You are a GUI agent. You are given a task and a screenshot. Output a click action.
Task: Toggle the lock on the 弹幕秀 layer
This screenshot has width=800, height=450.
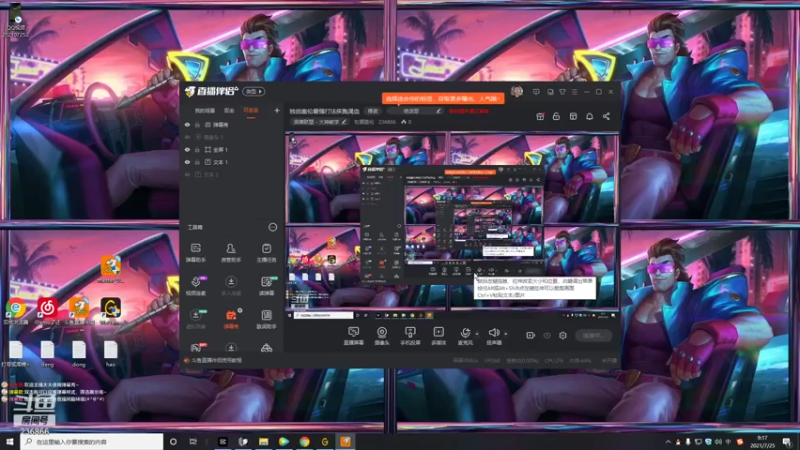197,124
